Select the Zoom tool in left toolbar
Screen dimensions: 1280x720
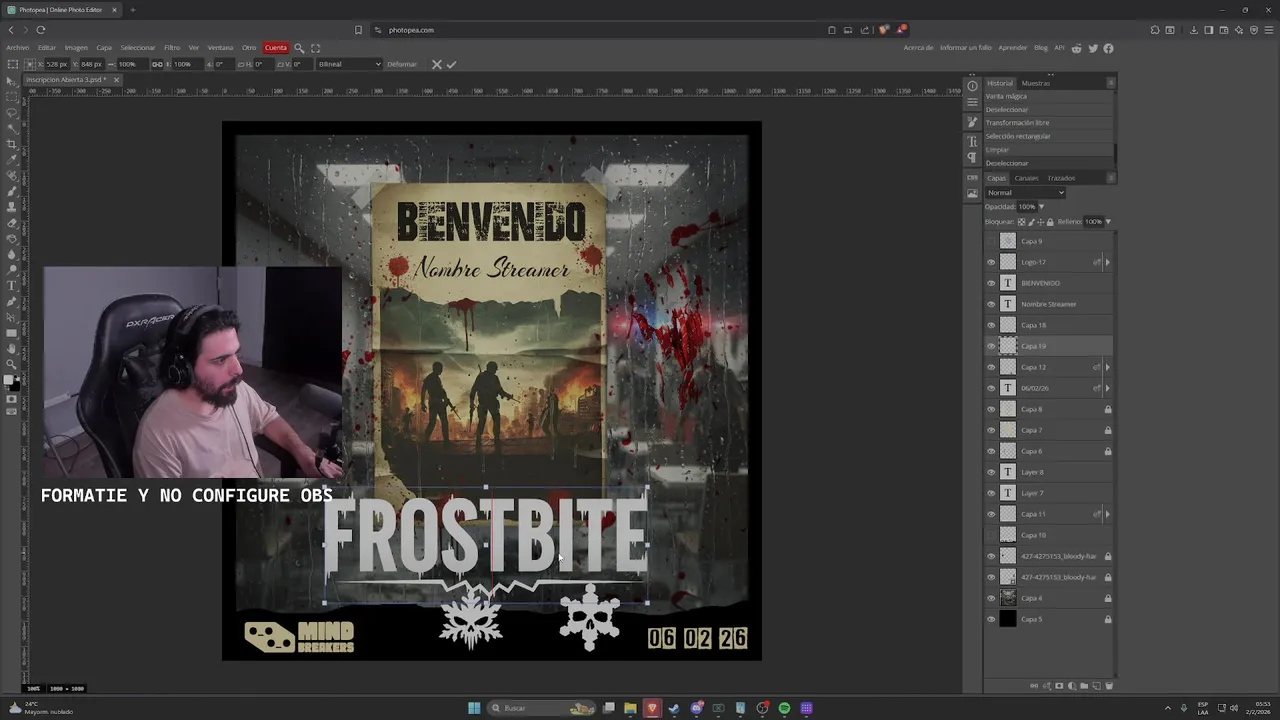pyautogui.click(x=12, y=364)
